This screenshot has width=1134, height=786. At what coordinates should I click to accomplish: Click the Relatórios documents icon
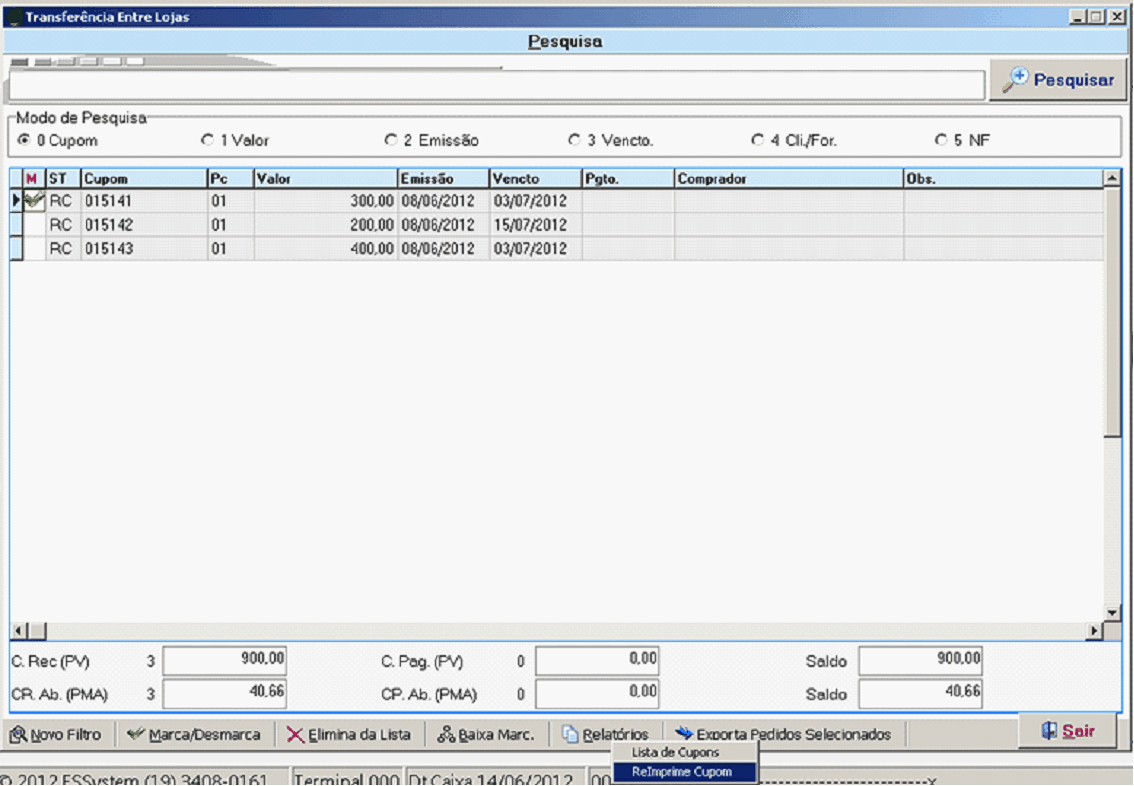point(570,735)
